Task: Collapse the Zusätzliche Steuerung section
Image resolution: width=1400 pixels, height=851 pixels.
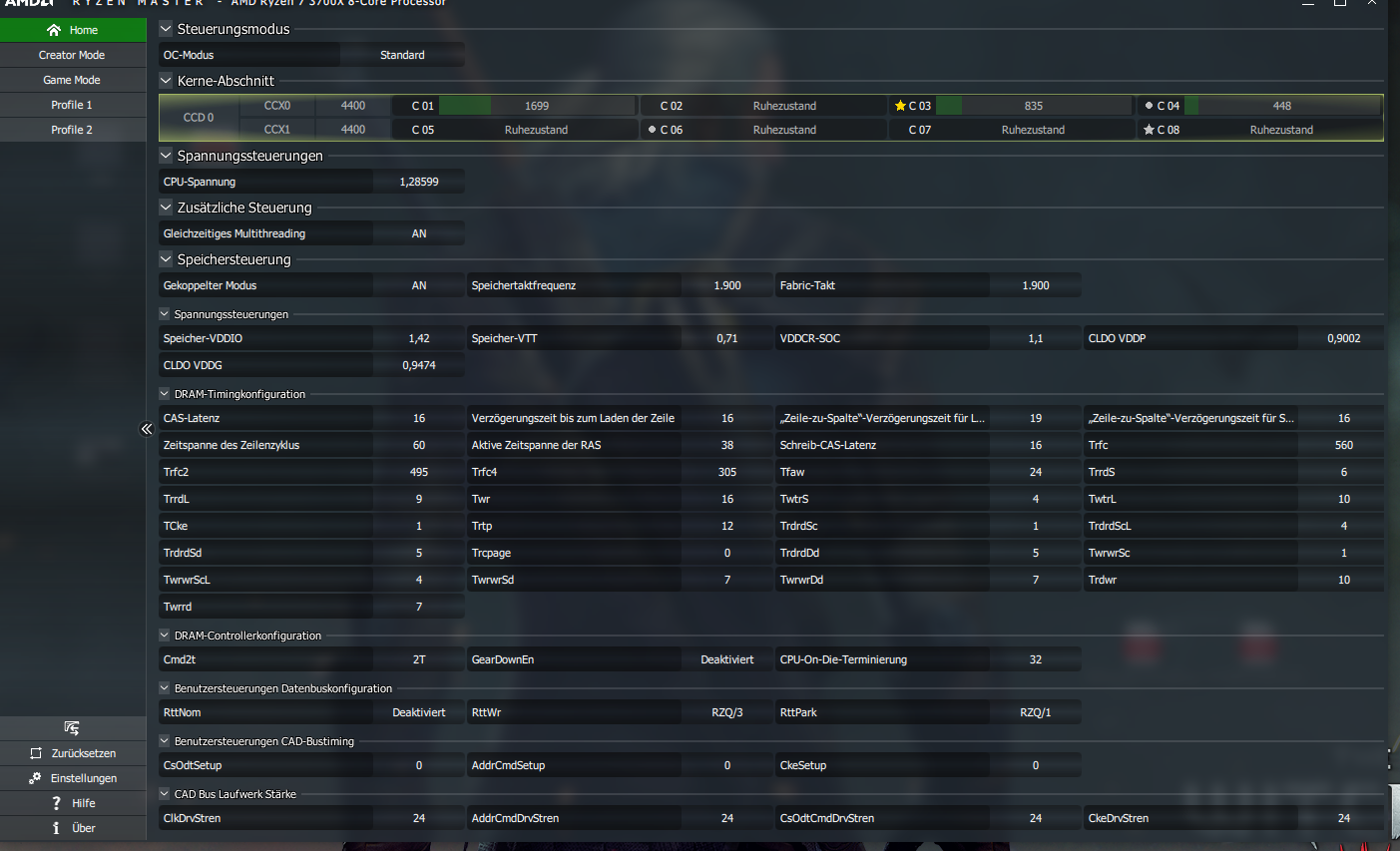Action: 166,208
